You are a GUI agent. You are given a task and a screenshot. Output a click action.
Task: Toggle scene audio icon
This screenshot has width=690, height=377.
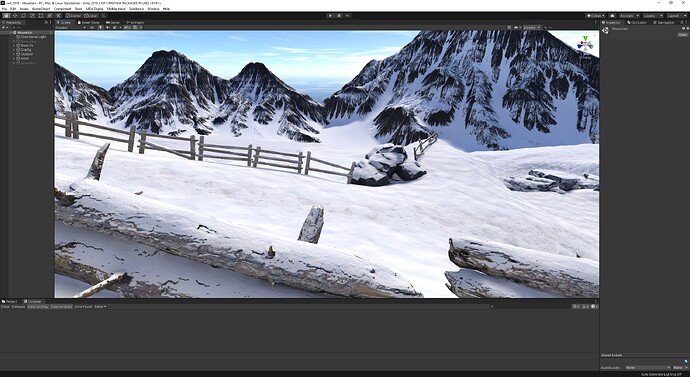pos(107,27)
